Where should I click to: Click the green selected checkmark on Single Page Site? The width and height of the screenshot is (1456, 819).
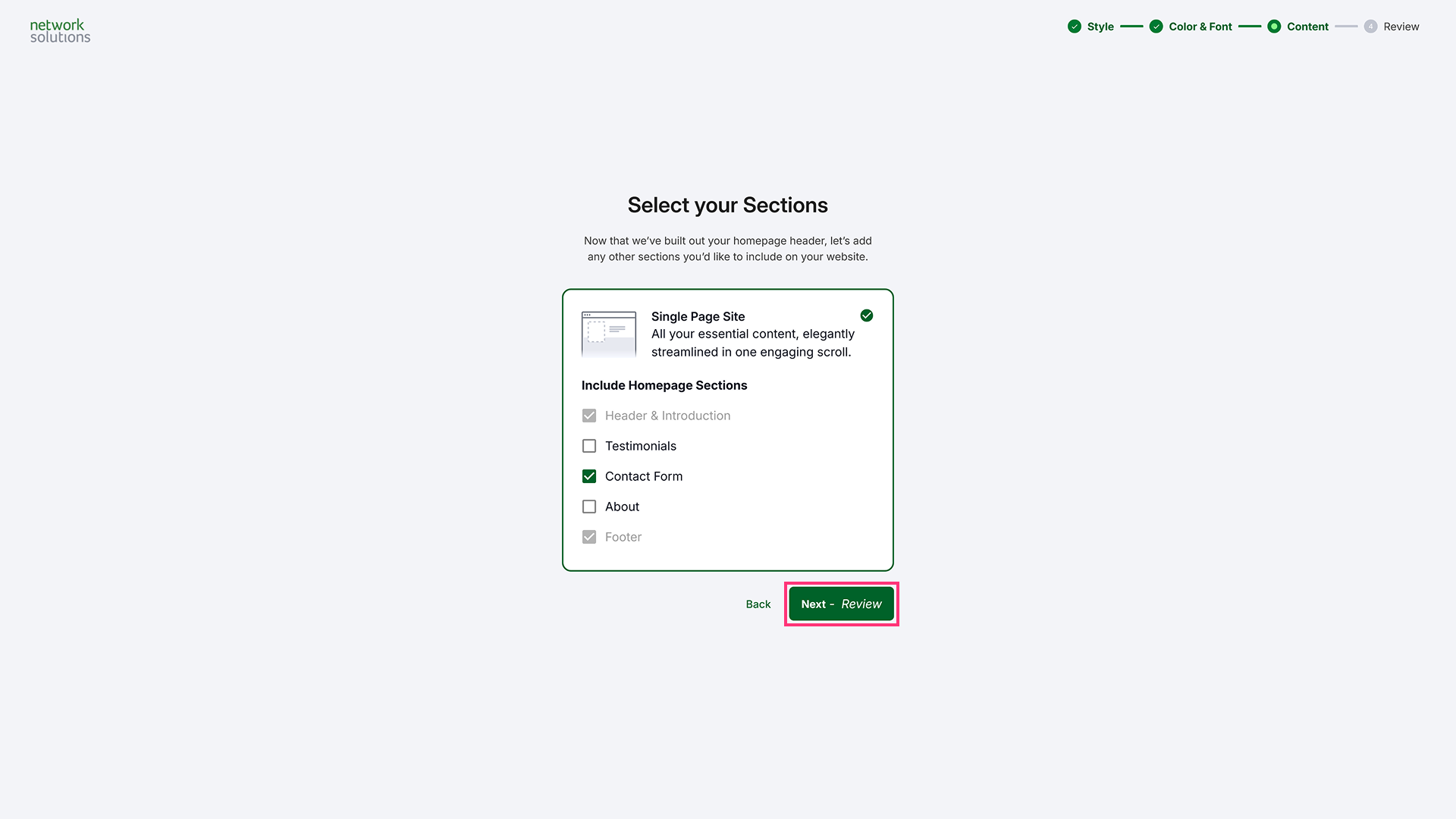pos(867,315)
